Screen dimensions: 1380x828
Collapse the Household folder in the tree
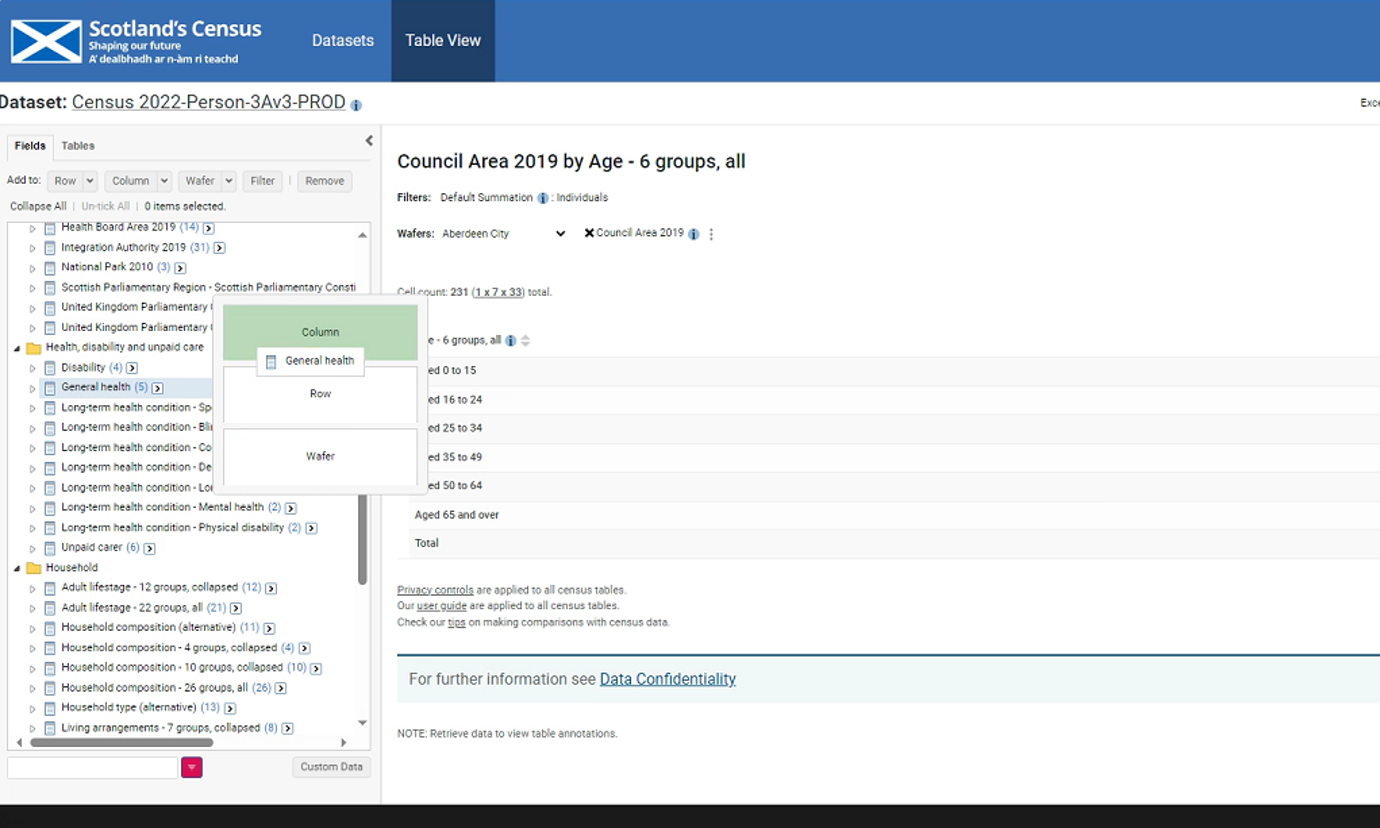pos(17,568)
